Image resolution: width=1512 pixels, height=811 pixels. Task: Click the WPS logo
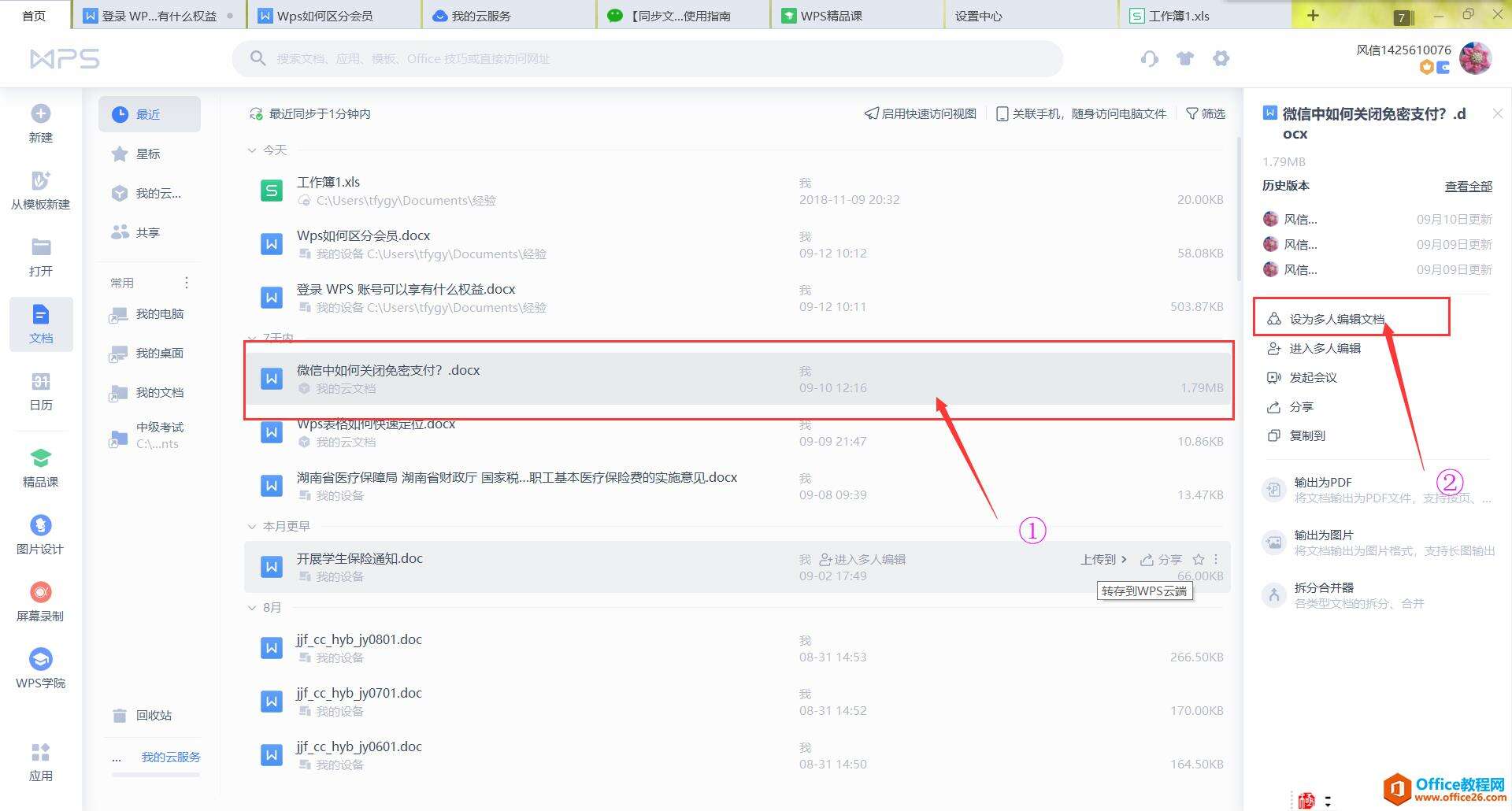click(x=65, y=58)
